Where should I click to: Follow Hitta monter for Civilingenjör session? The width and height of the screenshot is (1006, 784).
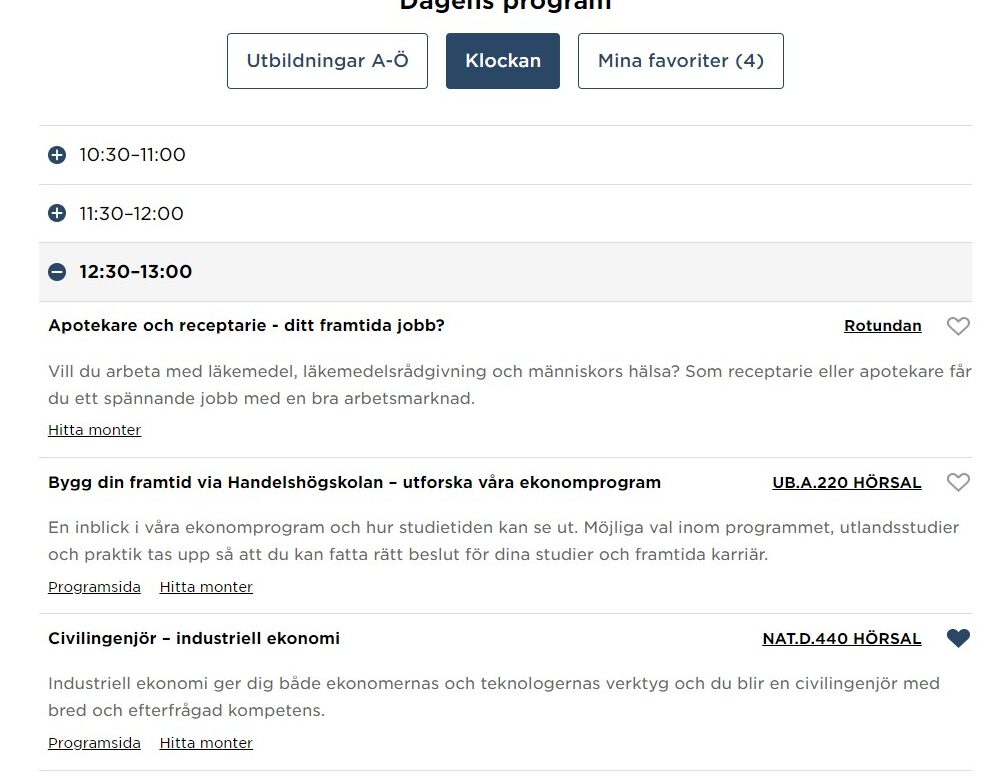click(206, 743)
